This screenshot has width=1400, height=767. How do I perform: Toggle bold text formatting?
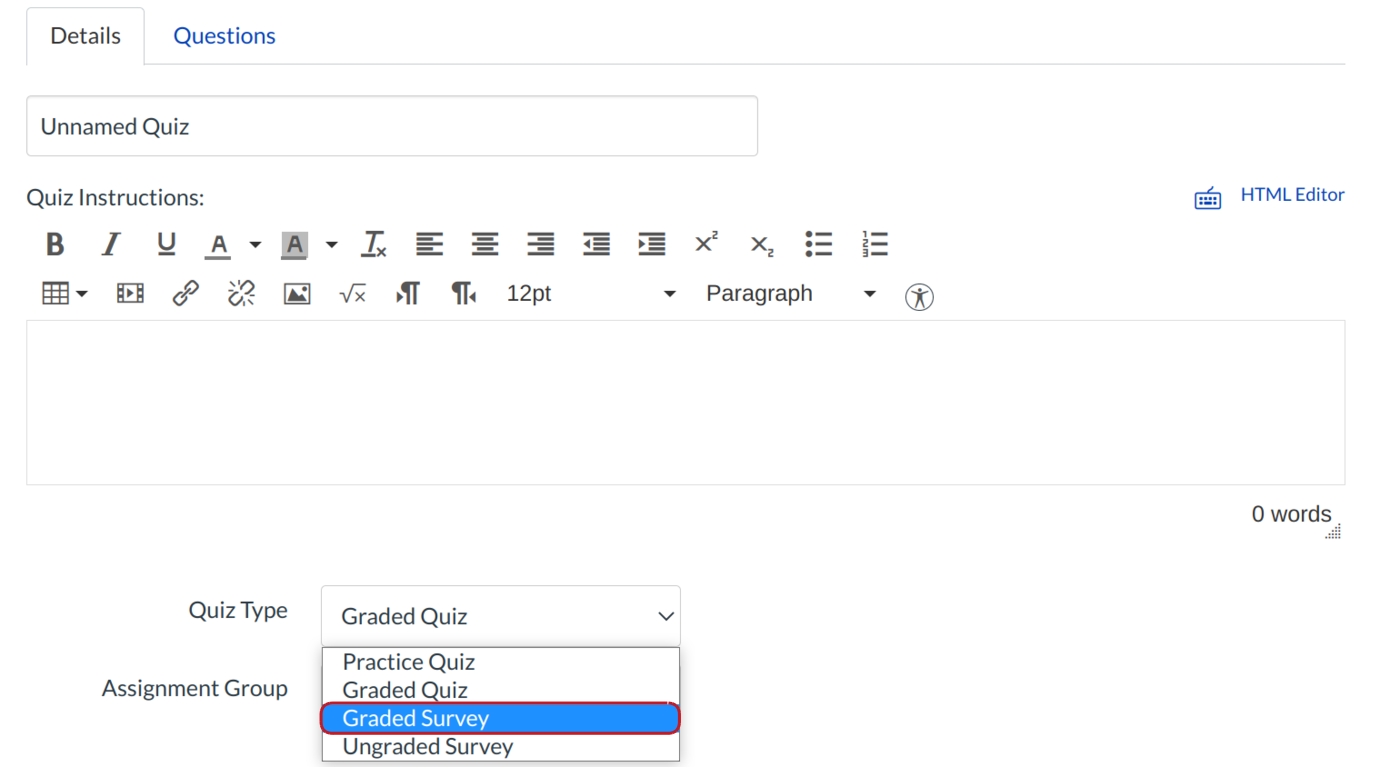(55, 244)
